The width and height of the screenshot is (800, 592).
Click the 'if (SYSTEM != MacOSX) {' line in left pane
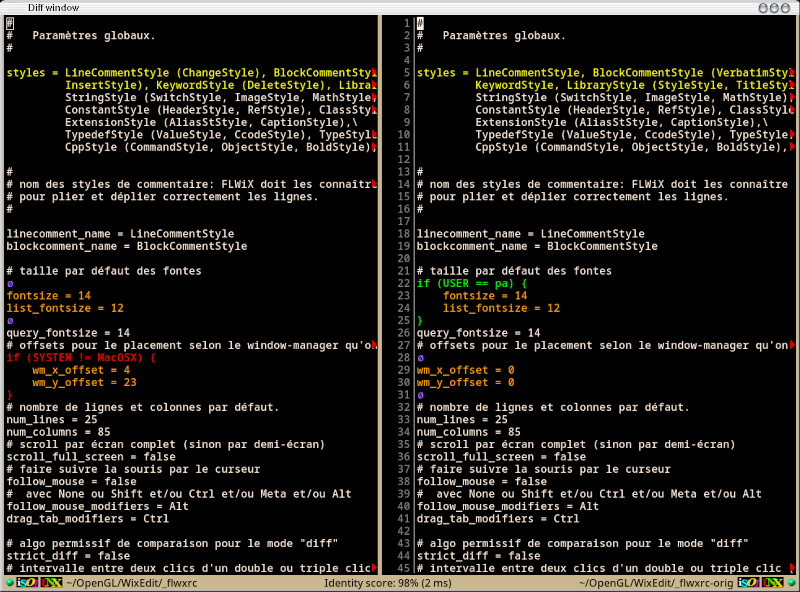[x=82, y=357]
